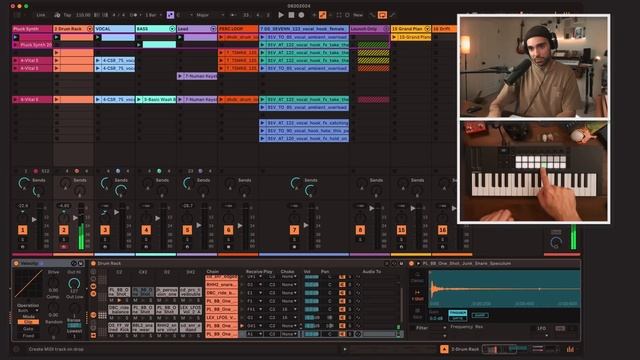Viewport: 640px width, 360px height.
Task: Select the DBC_ride chain in chain list
Action: (x=221, y=293)
